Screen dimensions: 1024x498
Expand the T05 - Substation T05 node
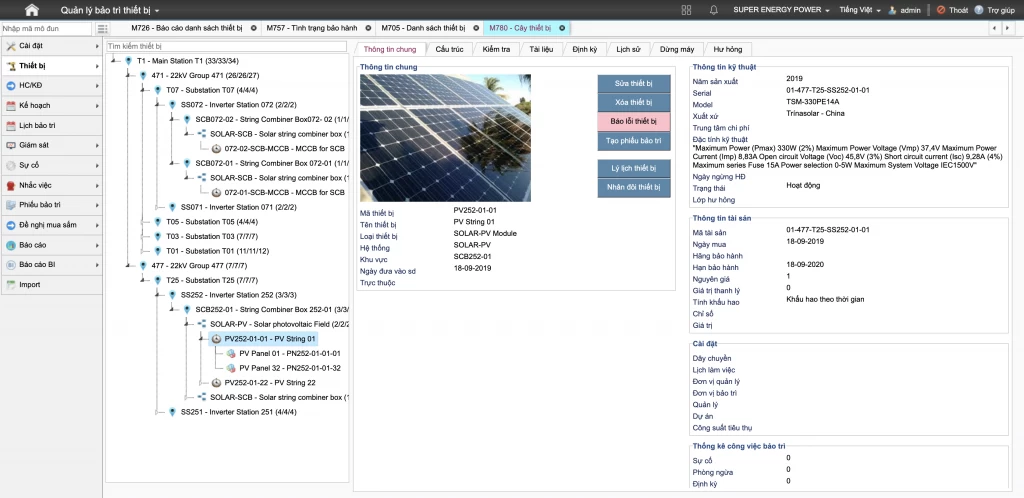[x=142, y=222]
